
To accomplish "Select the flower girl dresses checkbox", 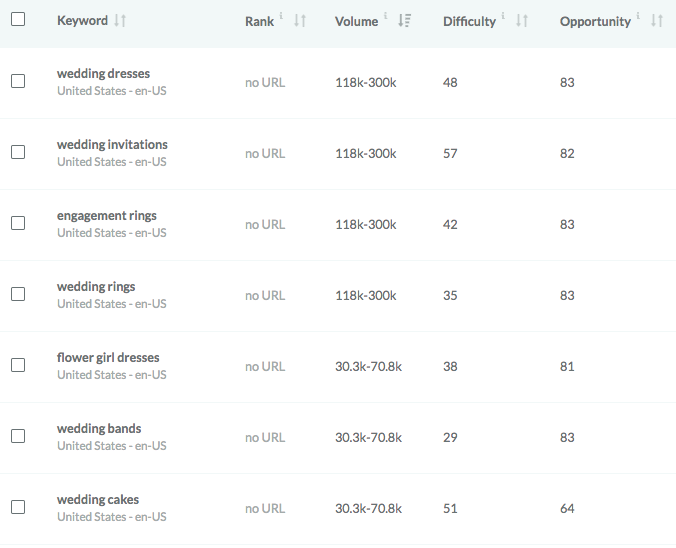I will point(18,366).
